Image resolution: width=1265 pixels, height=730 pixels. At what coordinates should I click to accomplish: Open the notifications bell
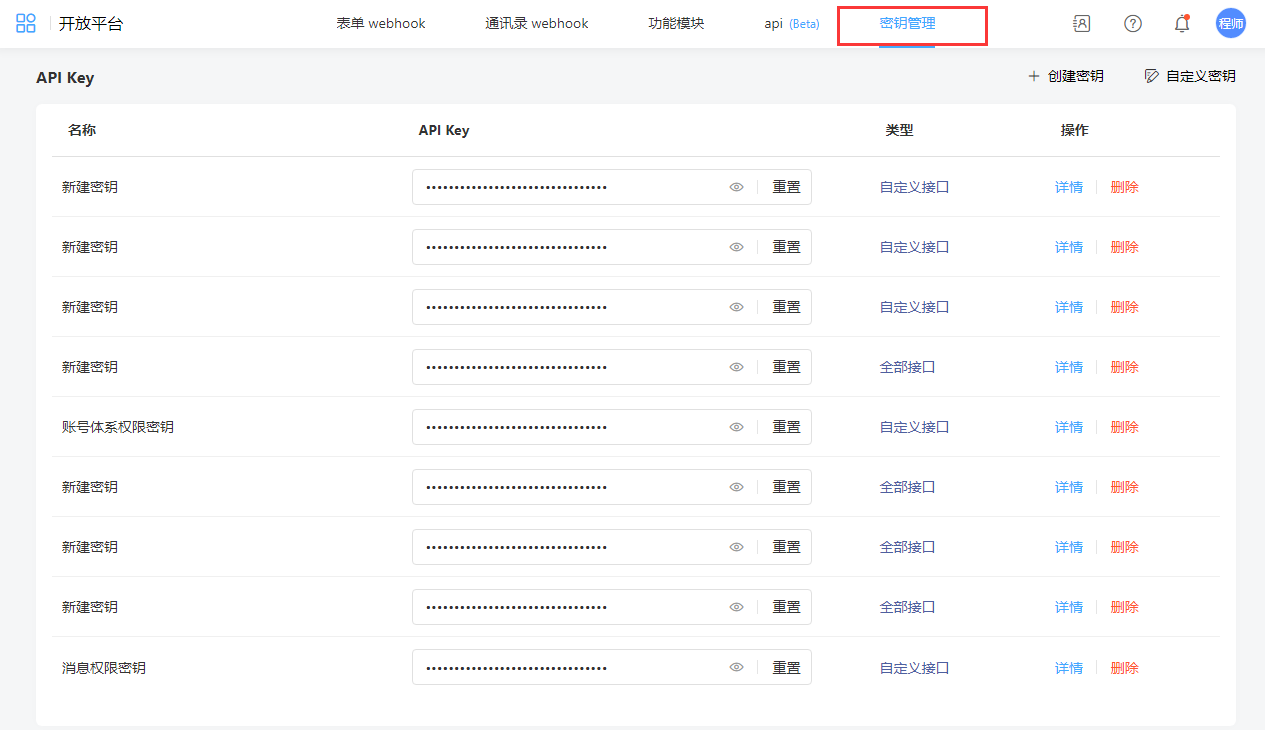1181,24
